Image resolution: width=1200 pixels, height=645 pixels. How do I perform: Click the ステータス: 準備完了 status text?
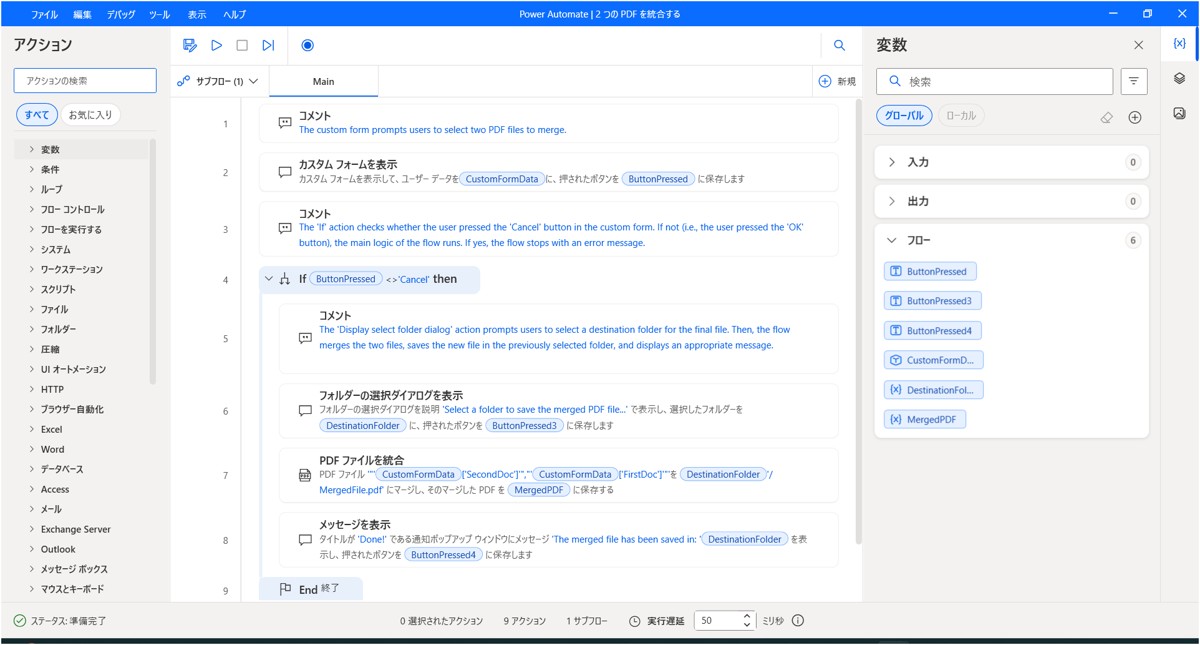click(x=68, y=621)
